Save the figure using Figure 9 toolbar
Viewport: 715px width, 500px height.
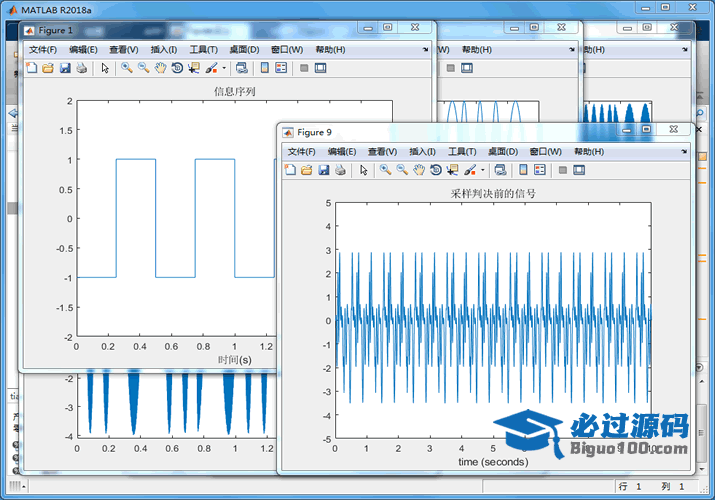(x=324, y=170)
